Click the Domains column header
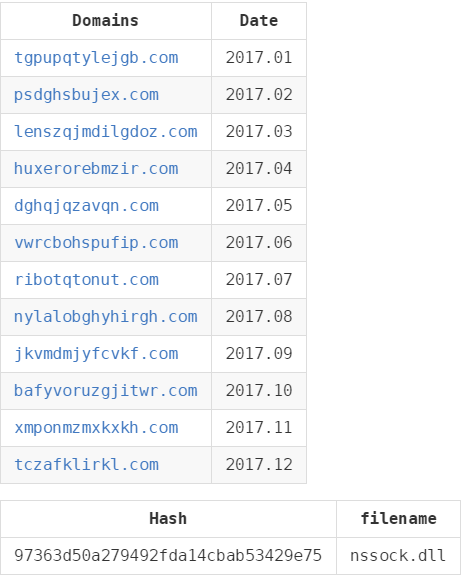This screenshot has width=464, height=579. pyautogui.click(x=106, y=21)
